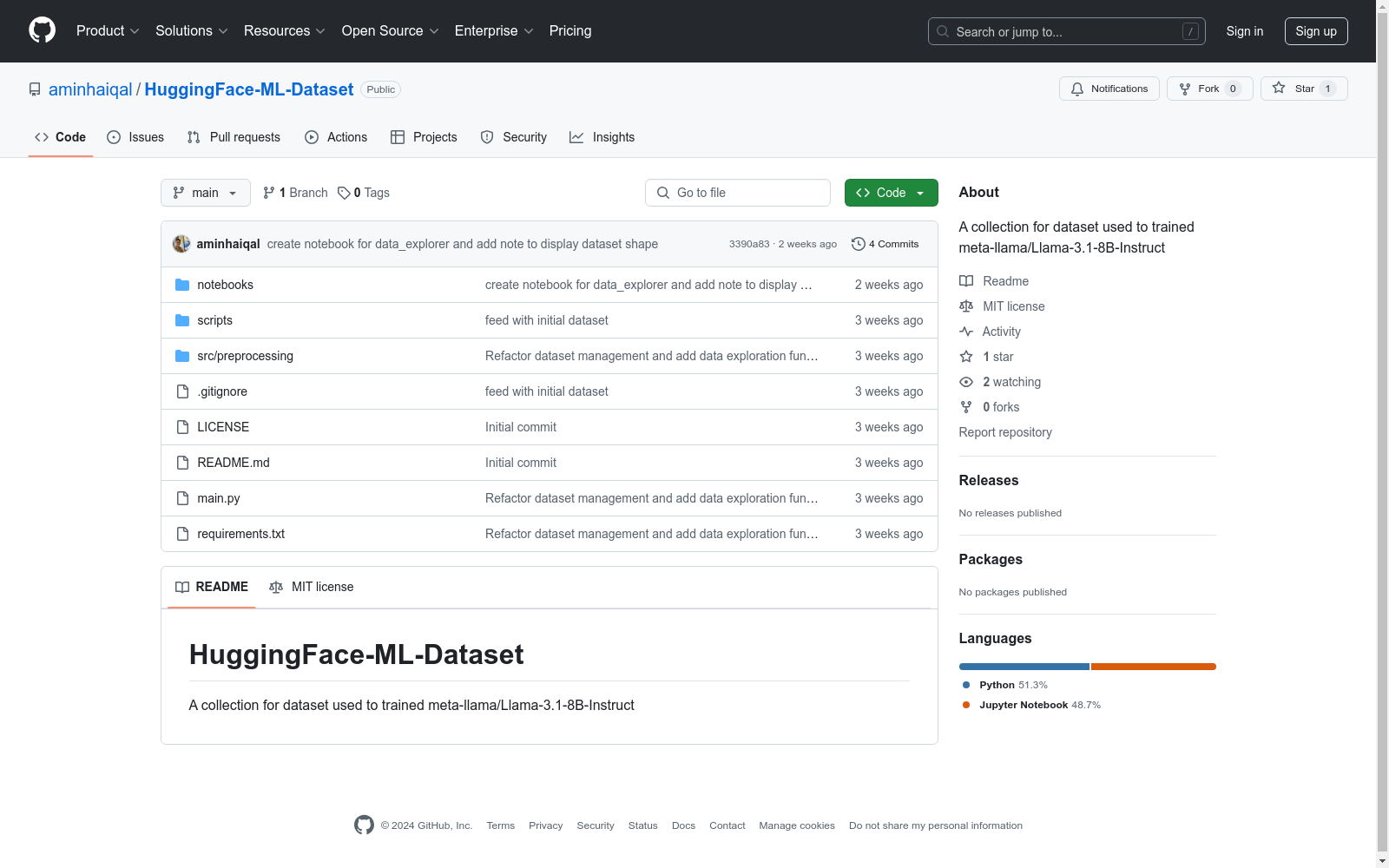Click the Search or jump to field
Screen dimensions: 1389x868
coord(1067,31)
